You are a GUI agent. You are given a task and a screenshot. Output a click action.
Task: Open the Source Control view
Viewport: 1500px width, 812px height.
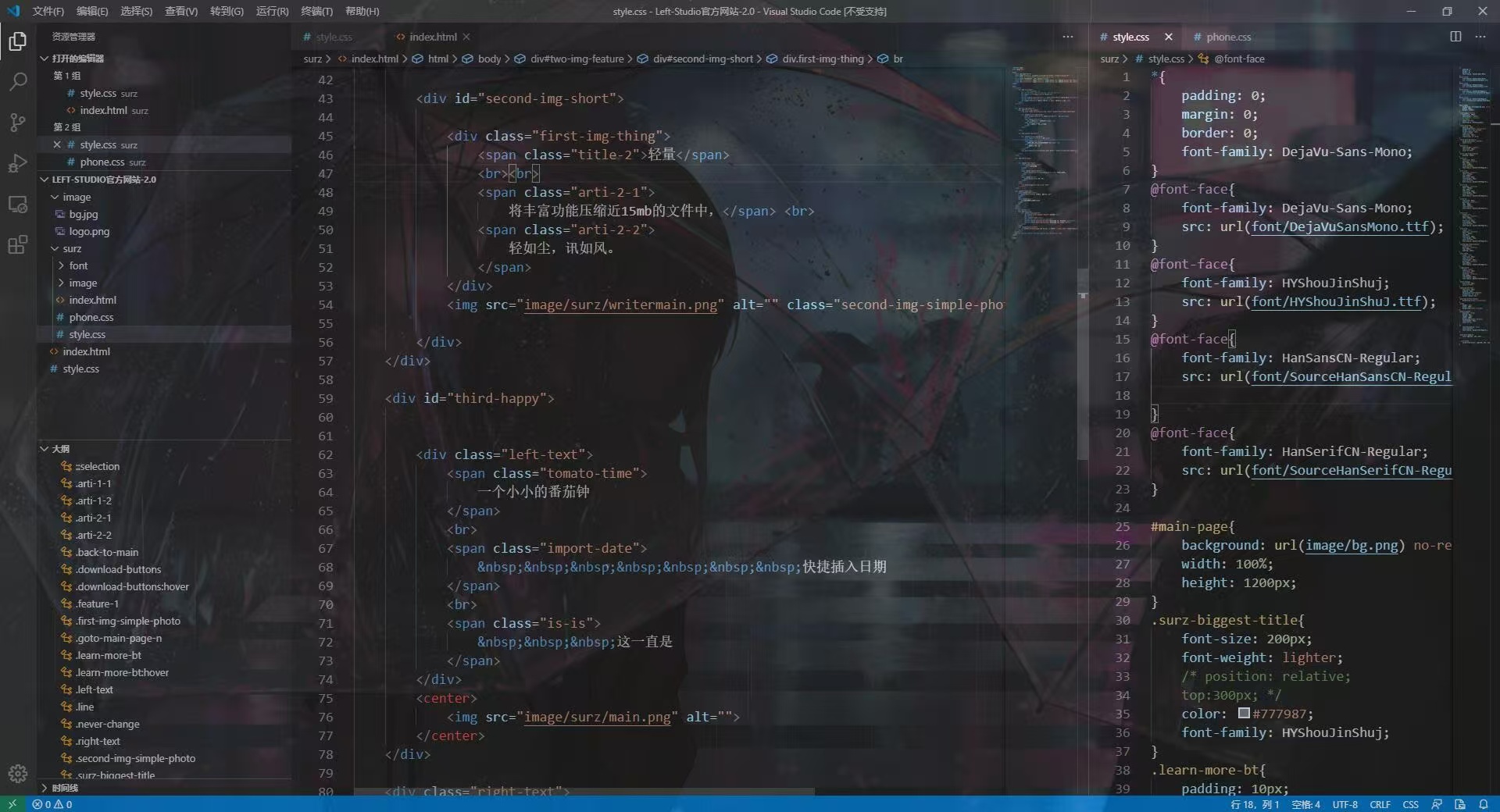tap(18, 122)
